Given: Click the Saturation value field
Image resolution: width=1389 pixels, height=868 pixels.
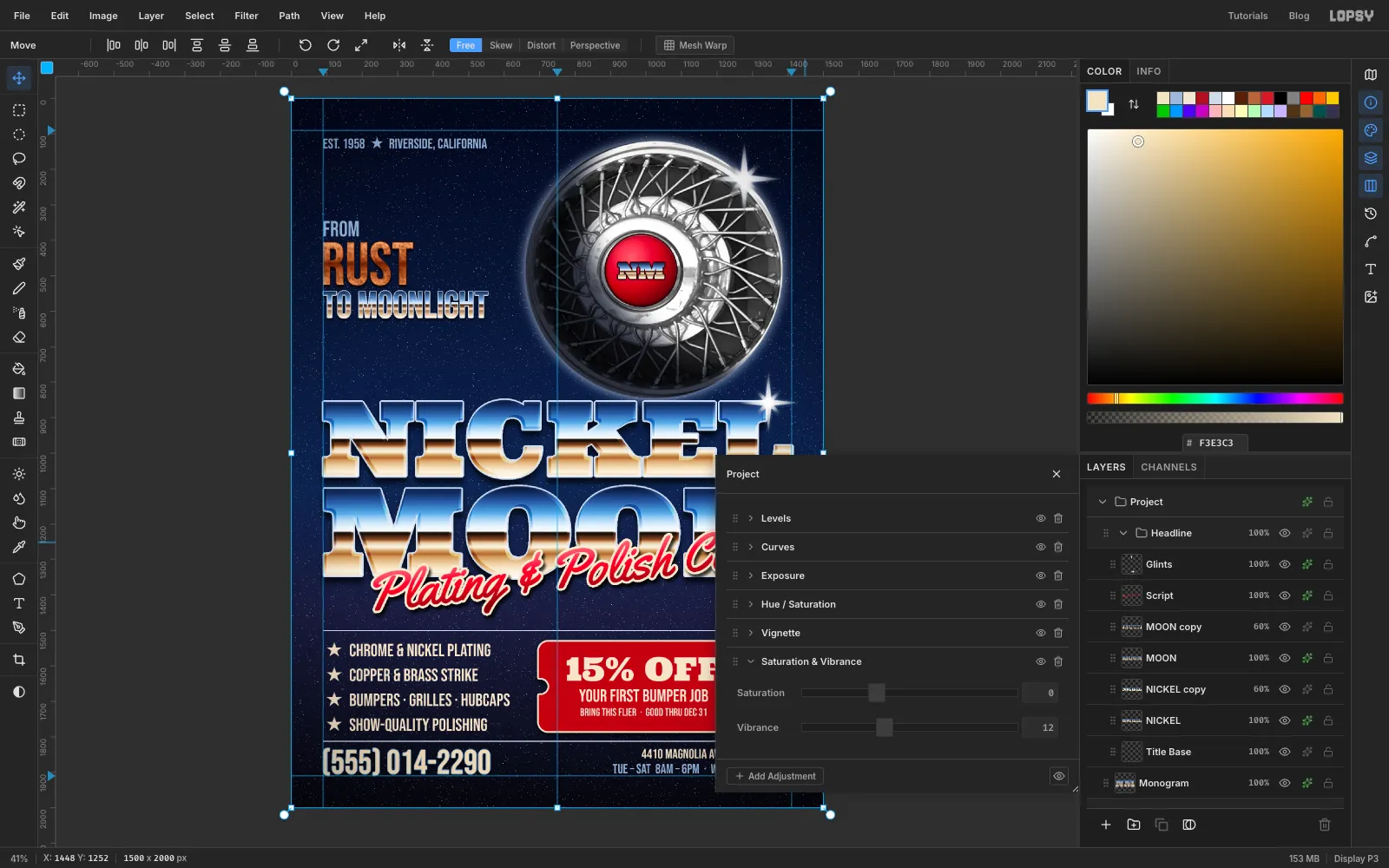Looking at the screenshot, I should [1040, 693].
